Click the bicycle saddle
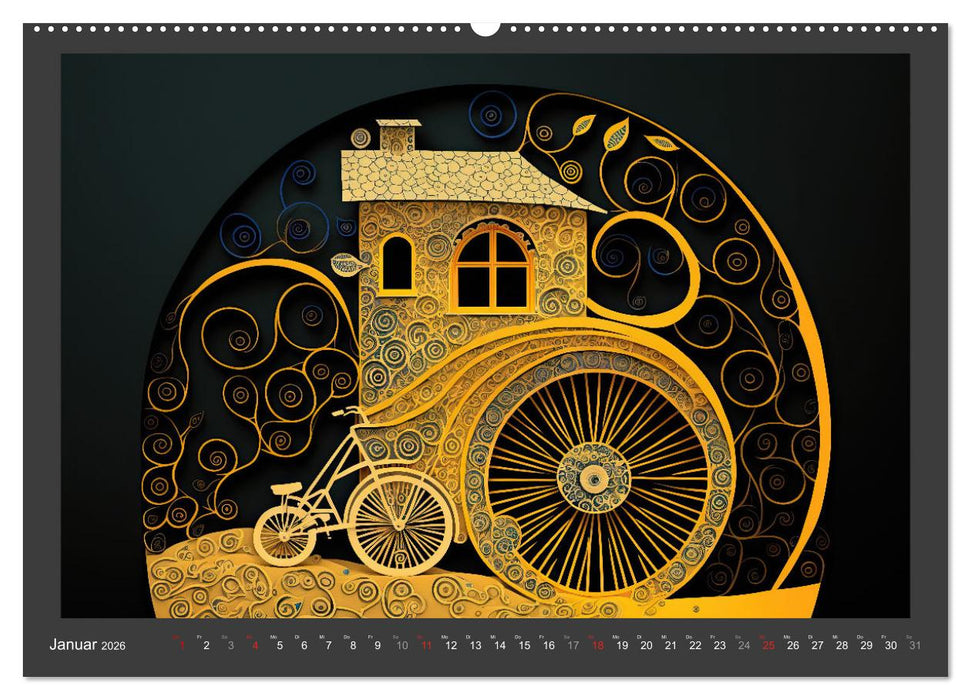971x700 pixels. 285,487
